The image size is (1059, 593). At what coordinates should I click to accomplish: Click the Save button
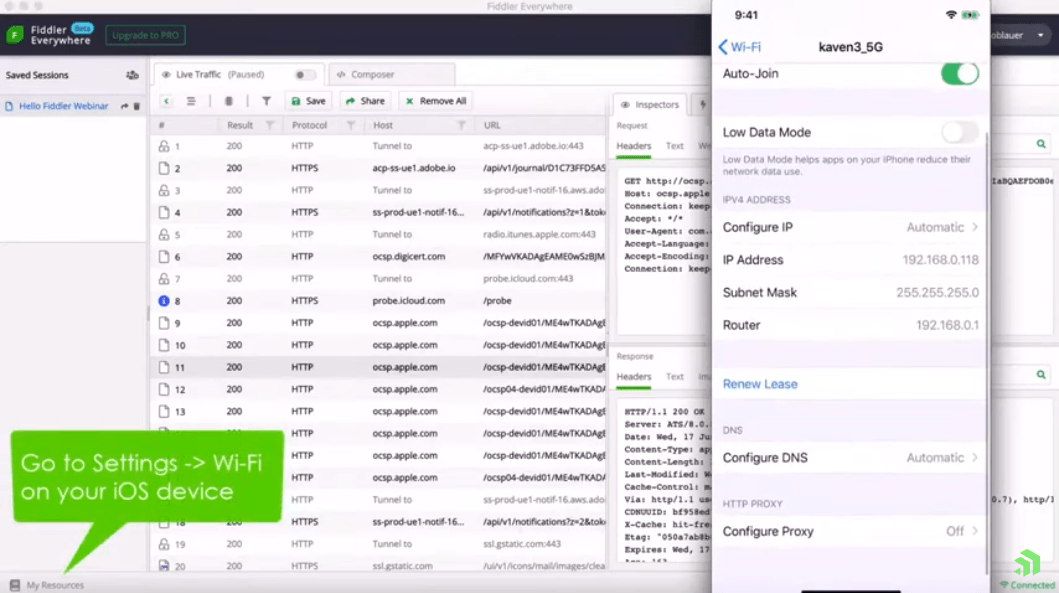(309, 101)
